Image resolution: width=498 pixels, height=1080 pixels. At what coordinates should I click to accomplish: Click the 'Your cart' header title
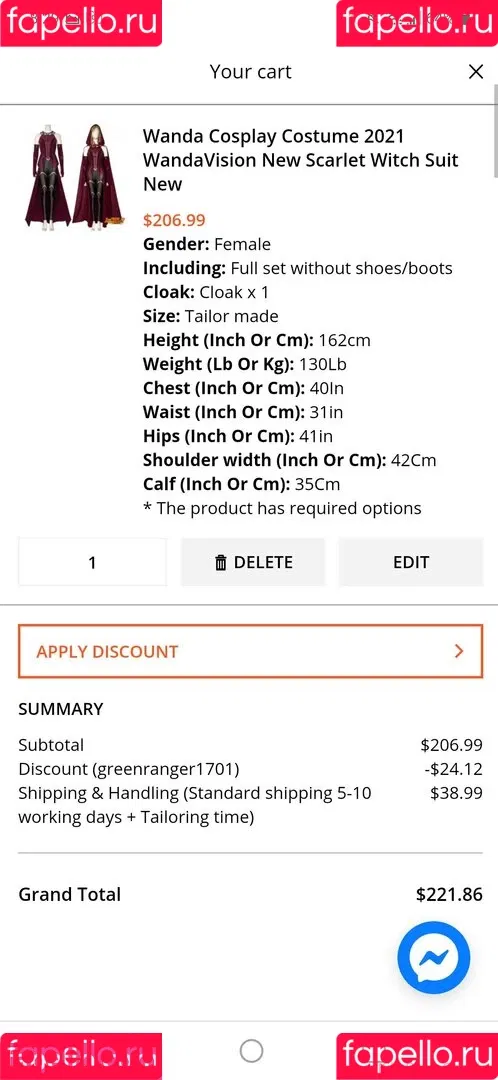pos(251,72)
